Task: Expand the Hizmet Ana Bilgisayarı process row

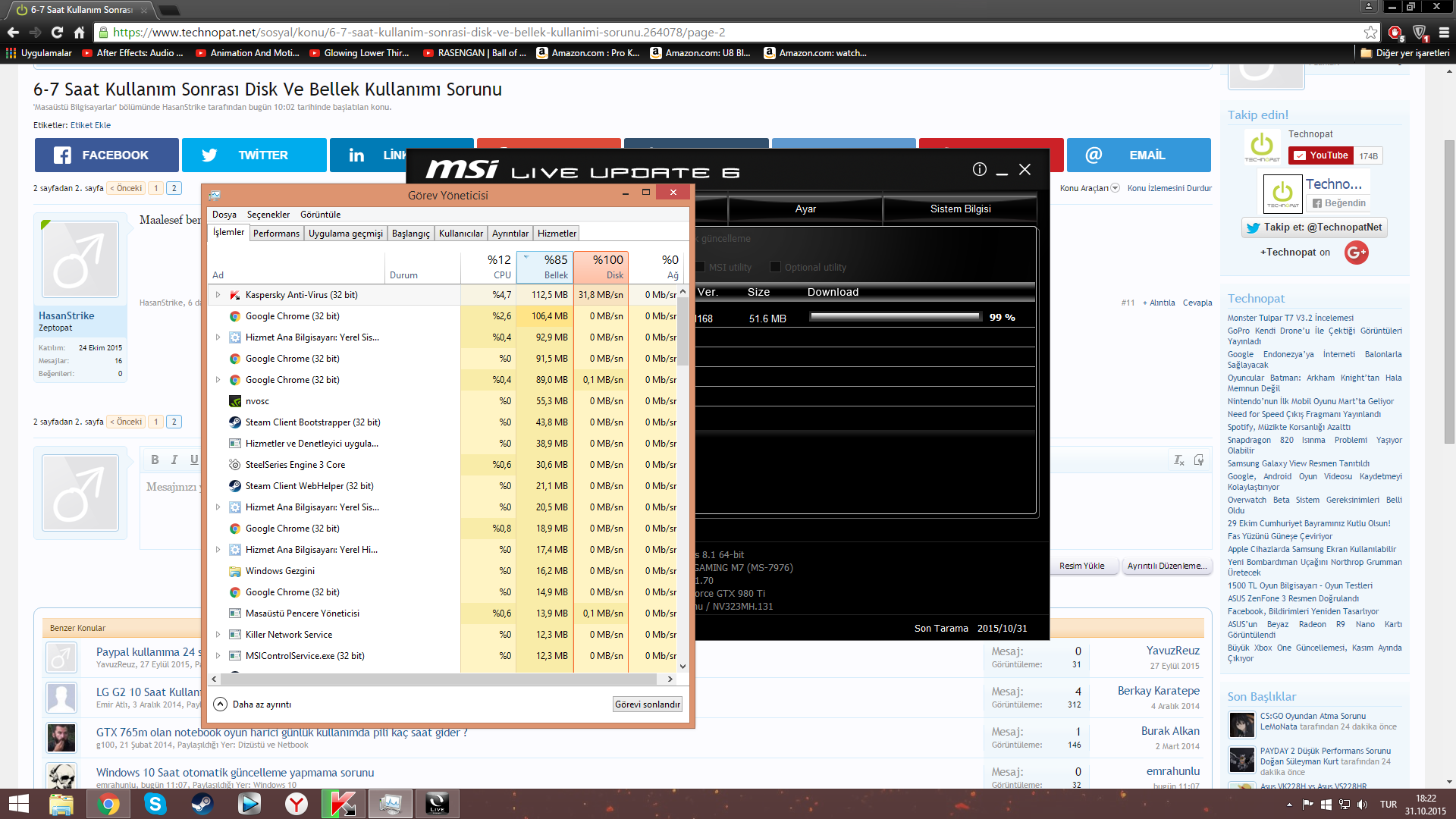Action: (218, 337)
